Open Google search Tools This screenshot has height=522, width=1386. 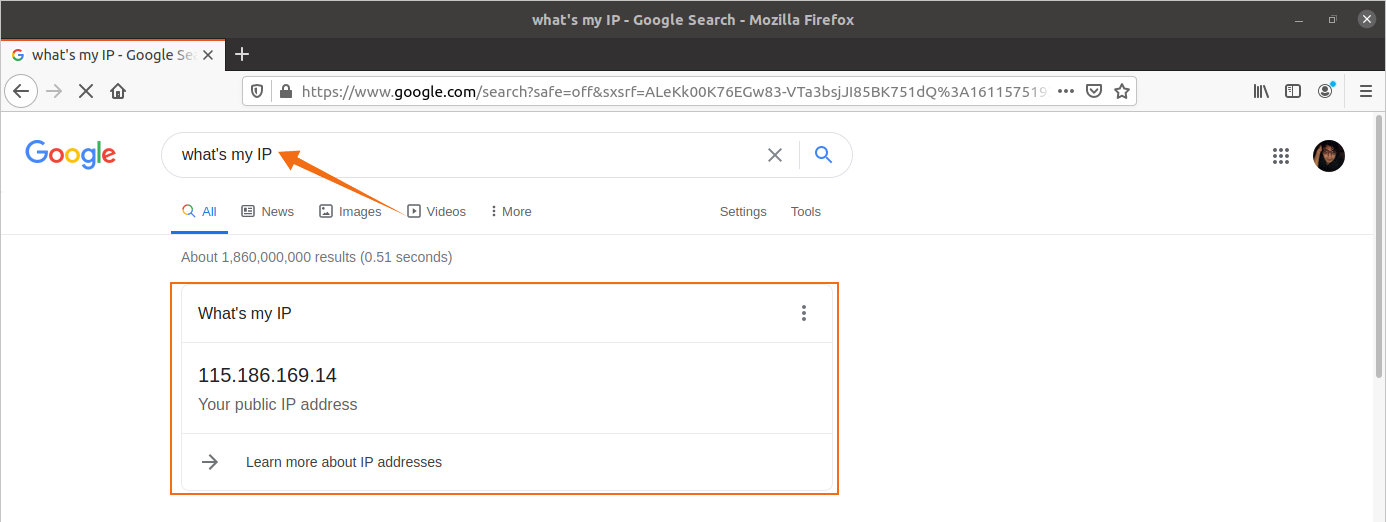[805, 212]
